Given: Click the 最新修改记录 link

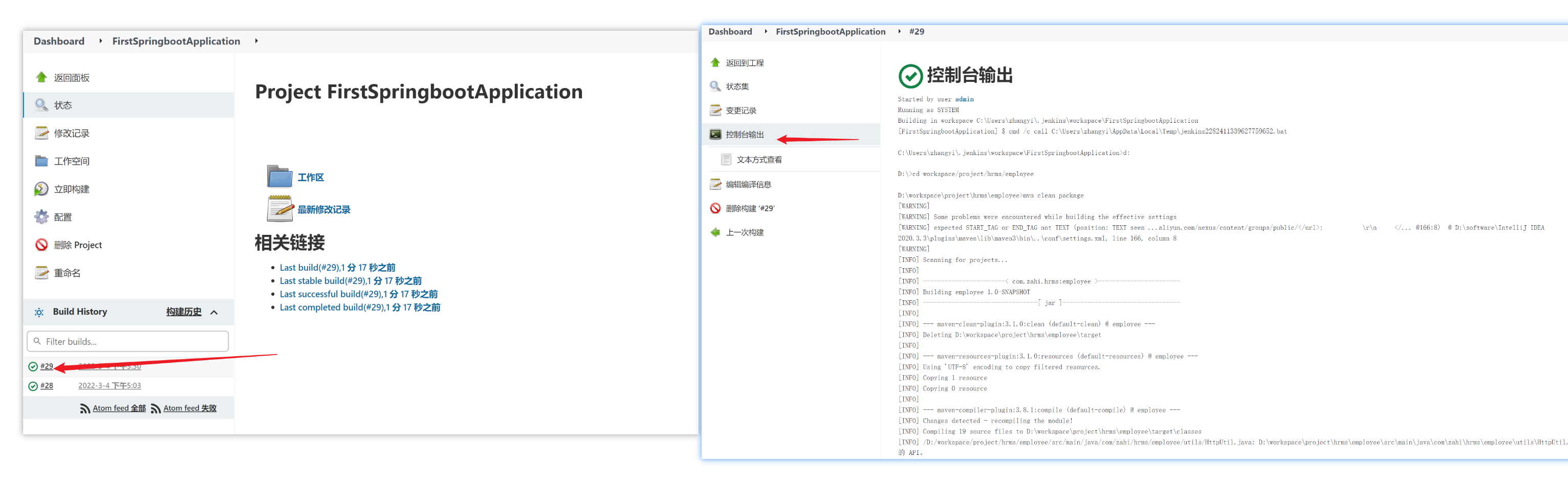Looking at the screenshot, I should click(324, 209).
